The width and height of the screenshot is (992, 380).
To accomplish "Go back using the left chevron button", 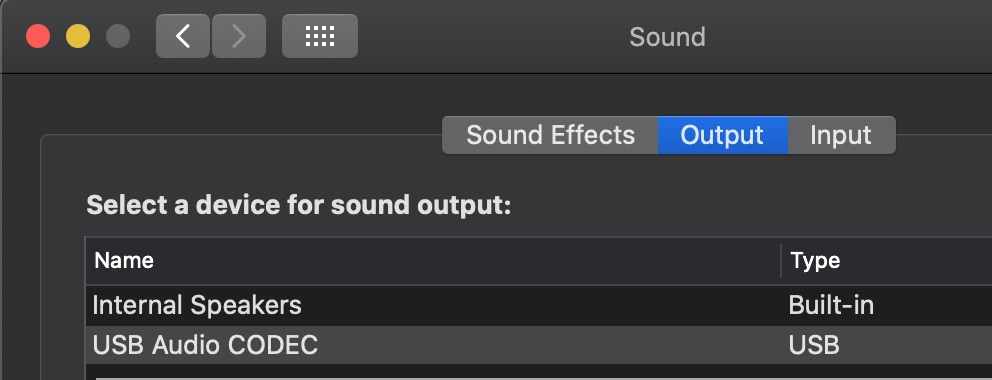I will tap(183, 37).
